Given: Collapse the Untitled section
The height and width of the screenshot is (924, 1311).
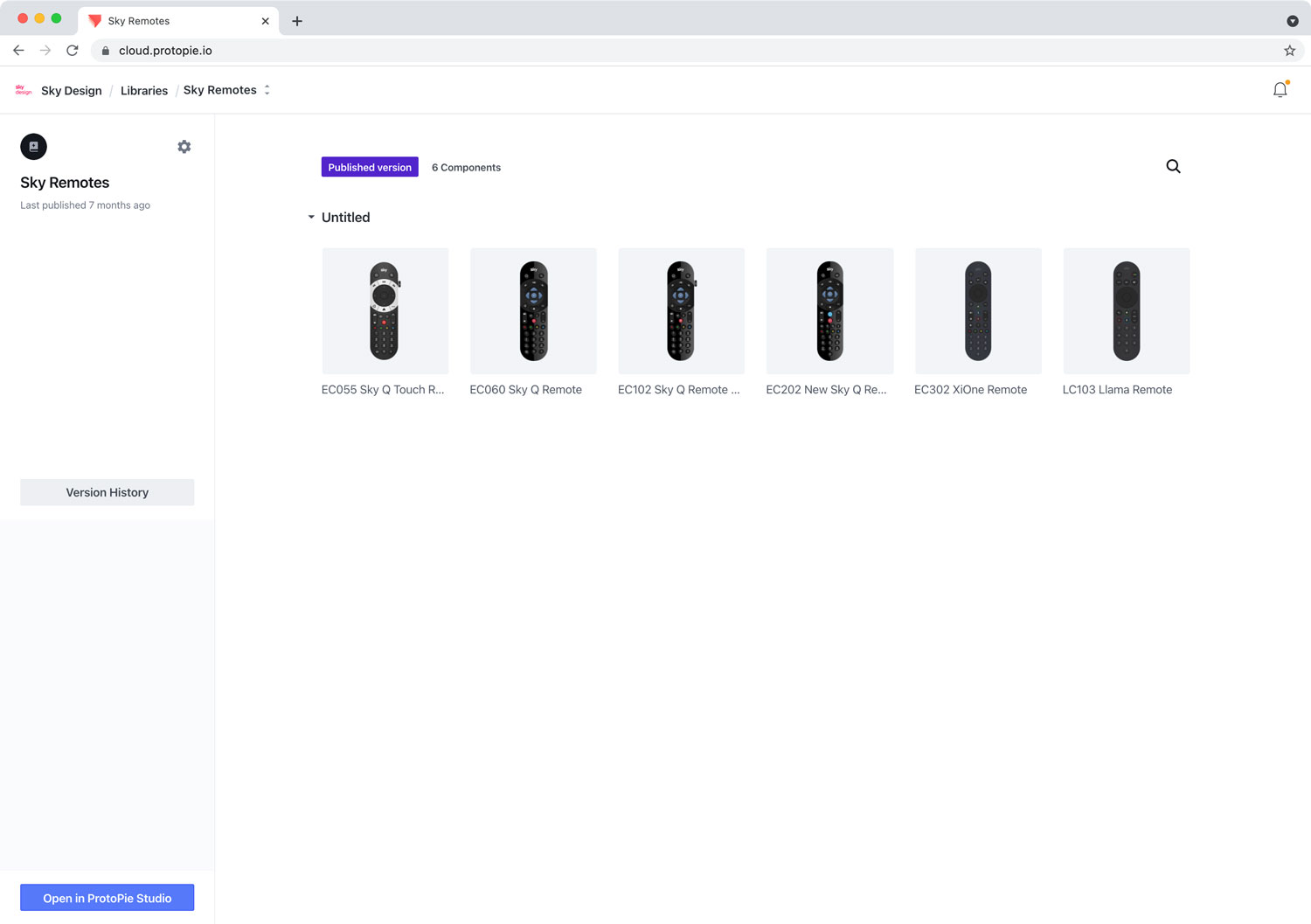Looking at the screenshot, I should [x=311, y=217].
